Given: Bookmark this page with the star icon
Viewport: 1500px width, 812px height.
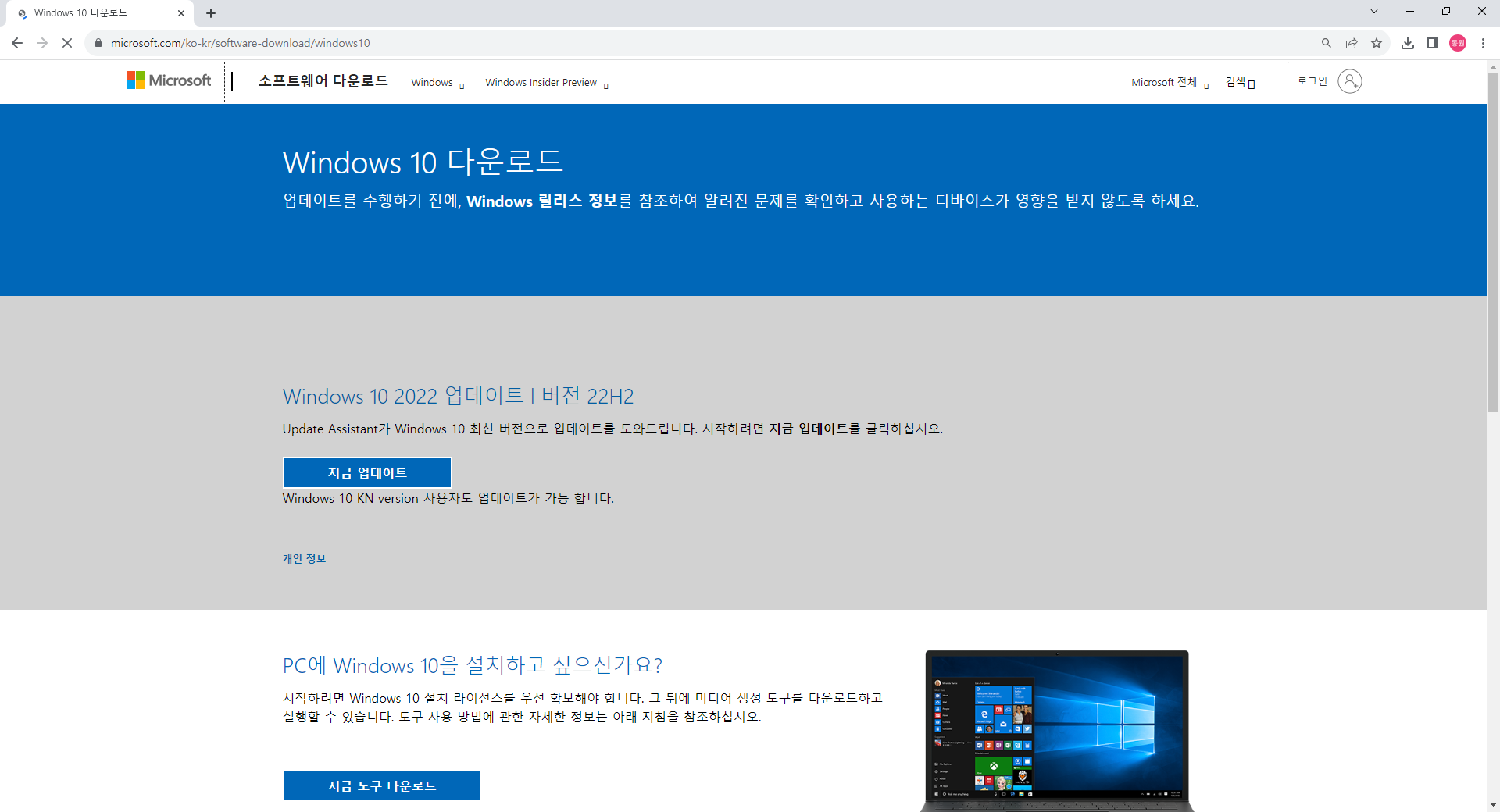Looking at the screenshot, I should 1377,43.
